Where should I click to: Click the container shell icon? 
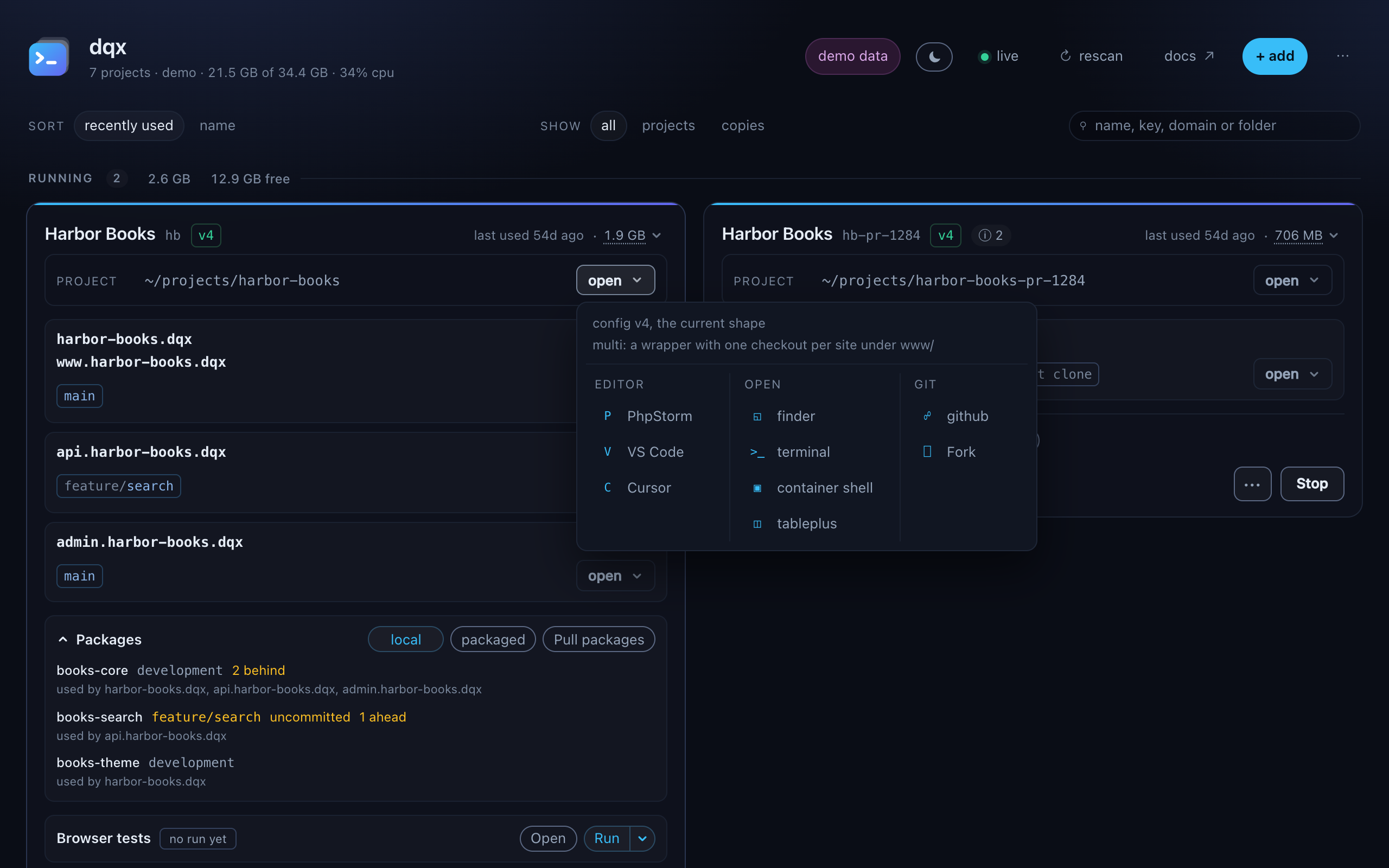[757, 488]
